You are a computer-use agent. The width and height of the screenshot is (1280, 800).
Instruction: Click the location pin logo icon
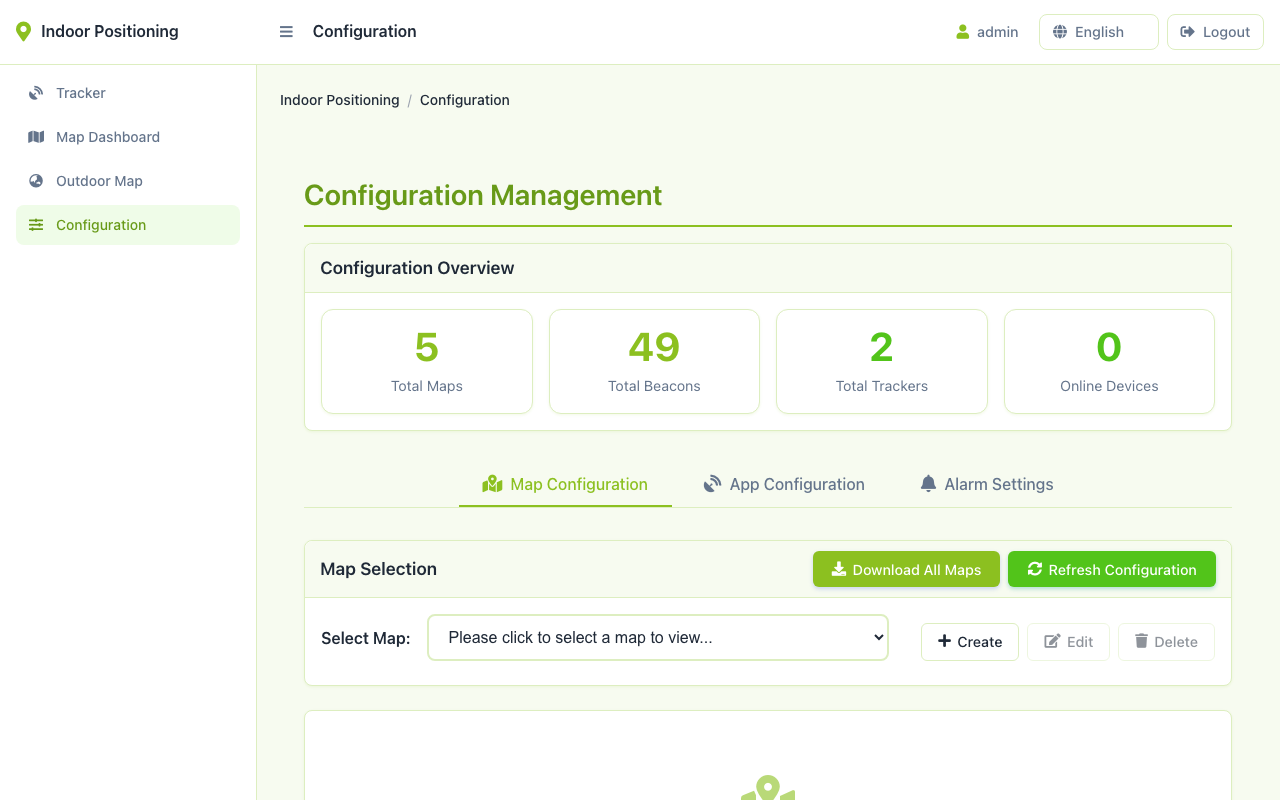[23, 32]
